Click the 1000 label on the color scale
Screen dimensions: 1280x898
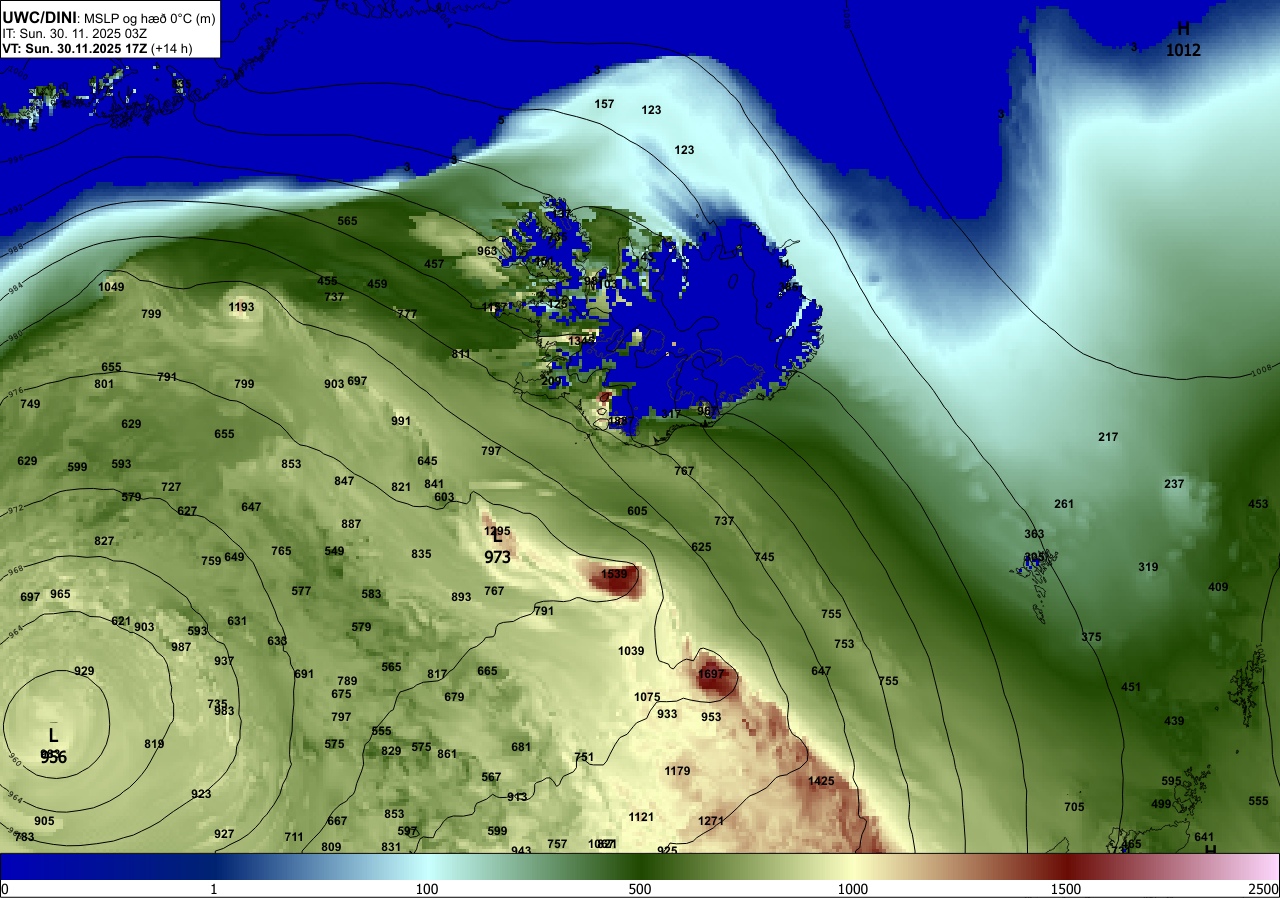pos(852,889)
